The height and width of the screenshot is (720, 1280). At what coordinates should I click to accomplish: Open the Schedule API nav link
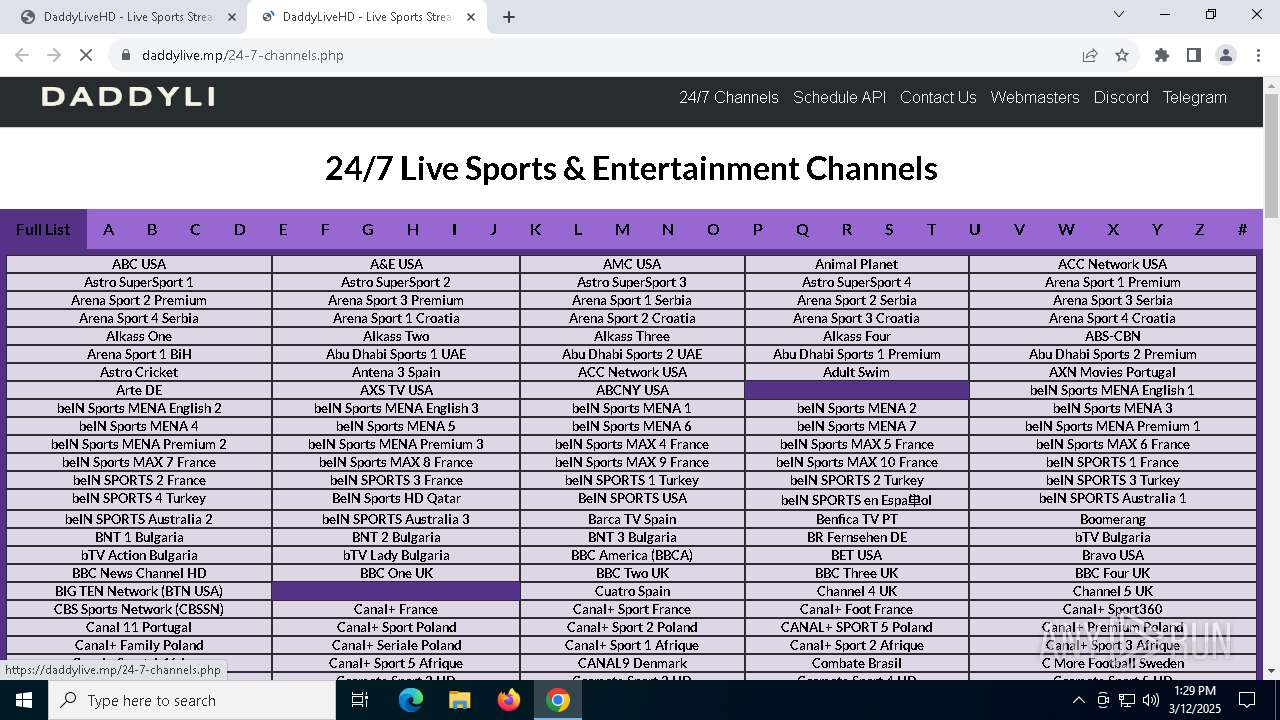840,97
